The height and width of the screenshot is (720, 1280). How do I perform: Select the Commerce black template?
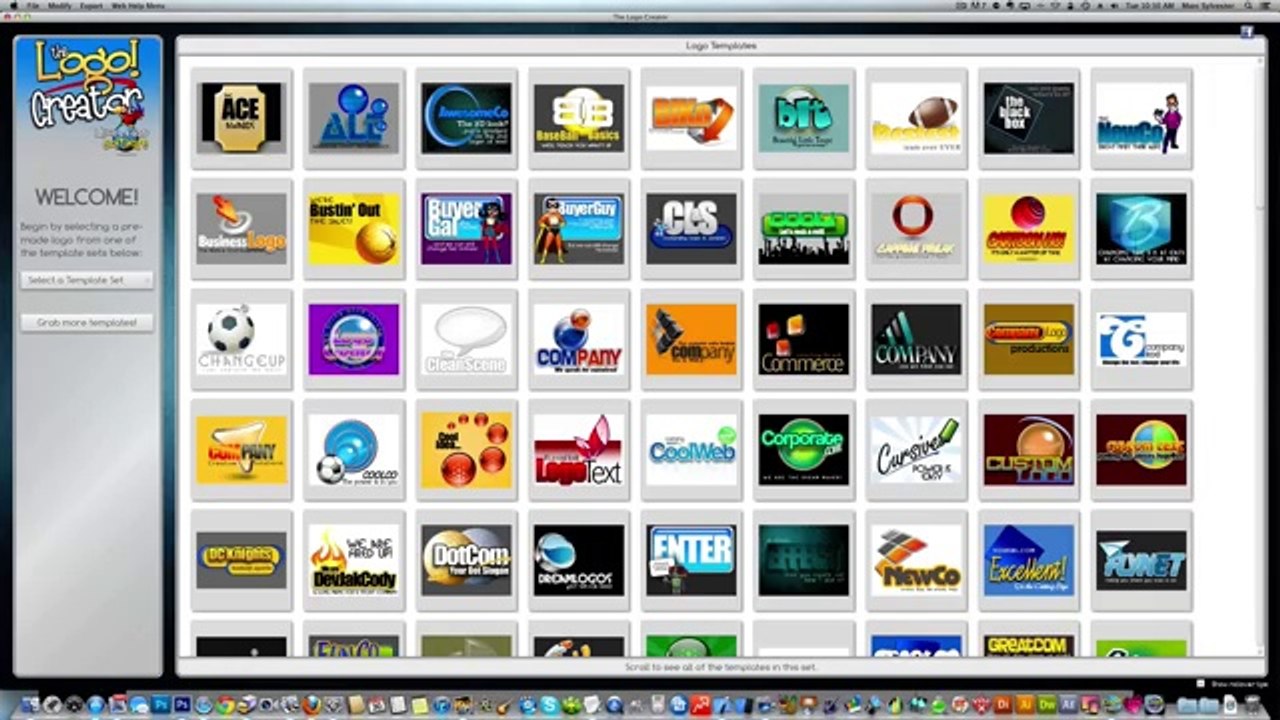pyautogui.click(x=803, y=340)
